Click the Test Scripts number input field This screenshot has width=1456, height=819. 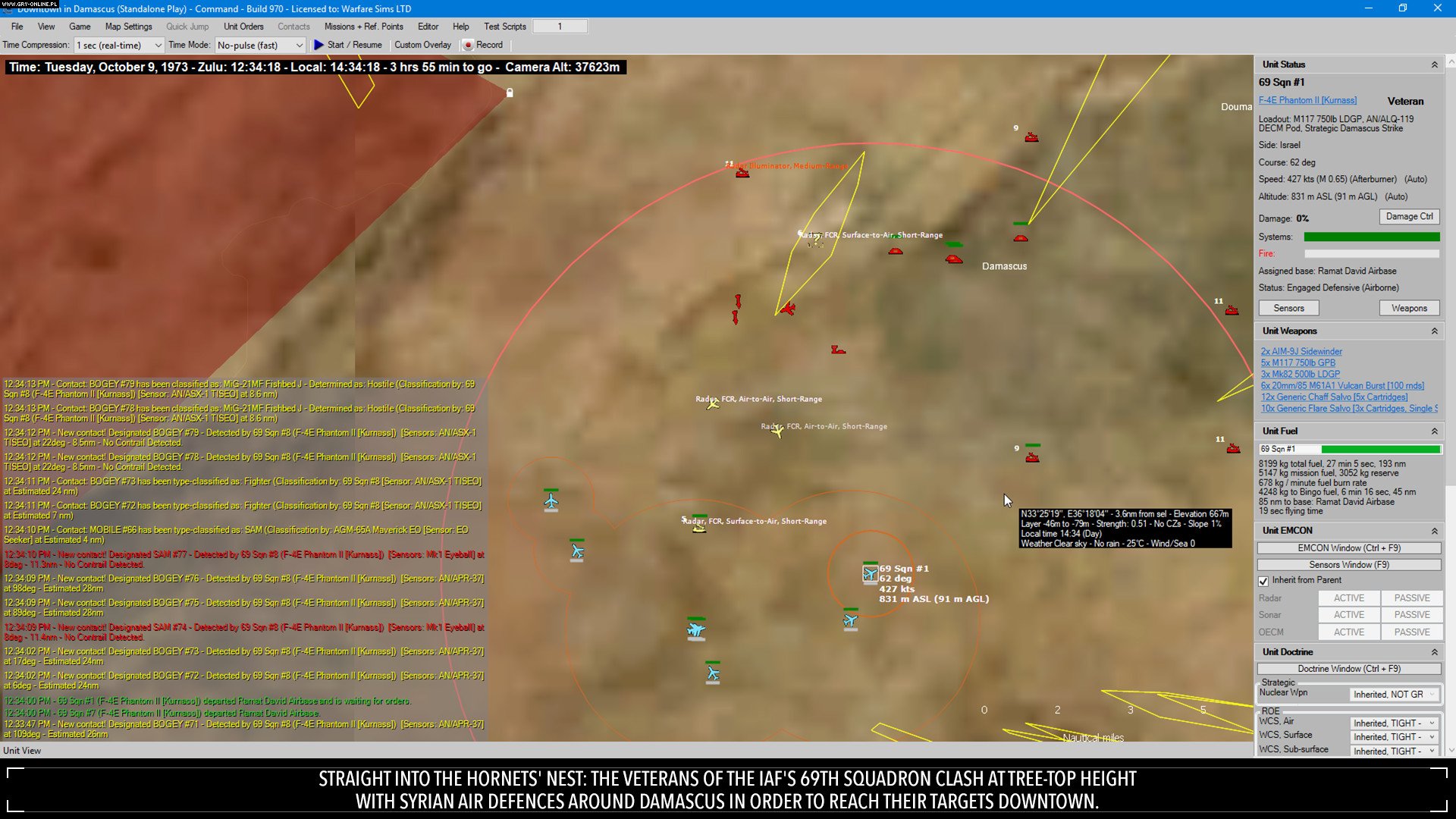point(560,26)
